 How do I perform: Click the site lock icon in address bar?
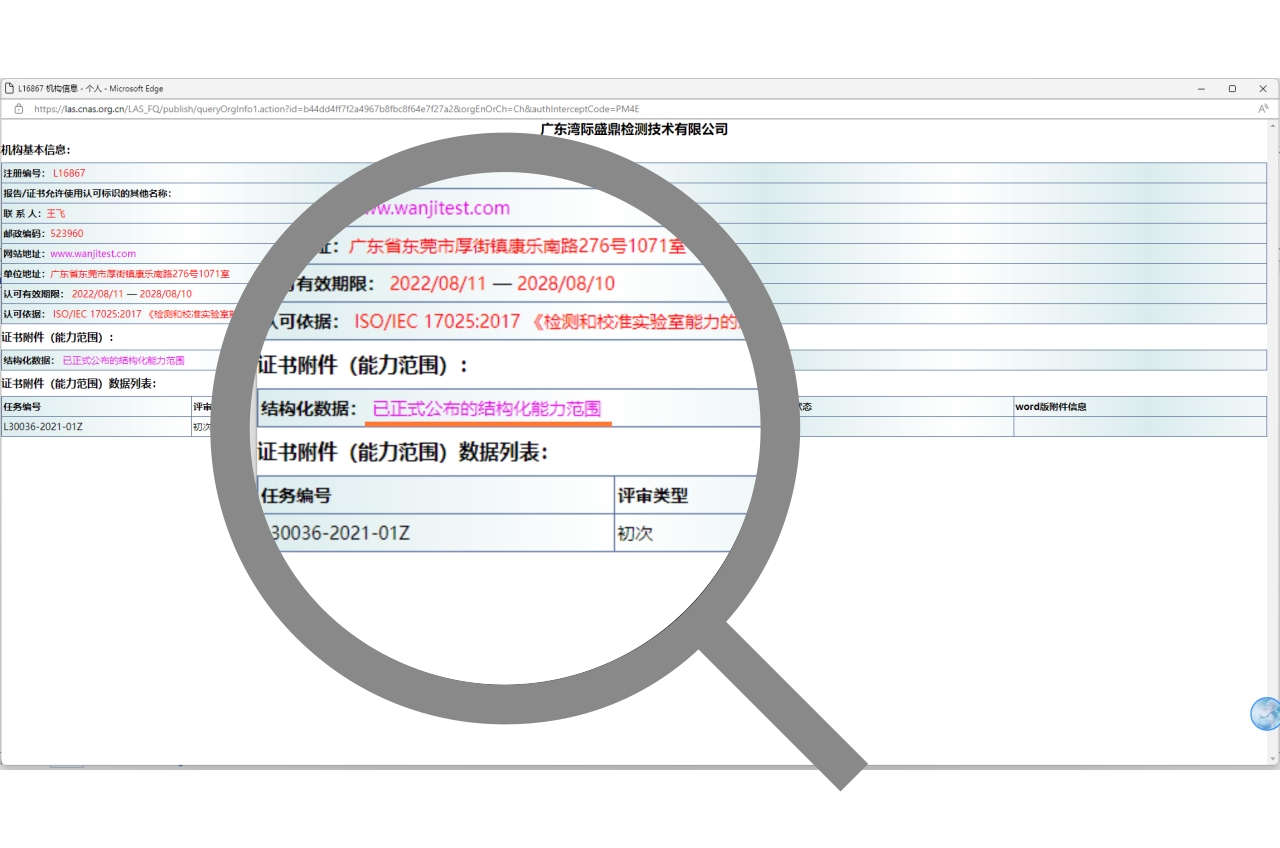pyautogui.click(x=18, y=109)
